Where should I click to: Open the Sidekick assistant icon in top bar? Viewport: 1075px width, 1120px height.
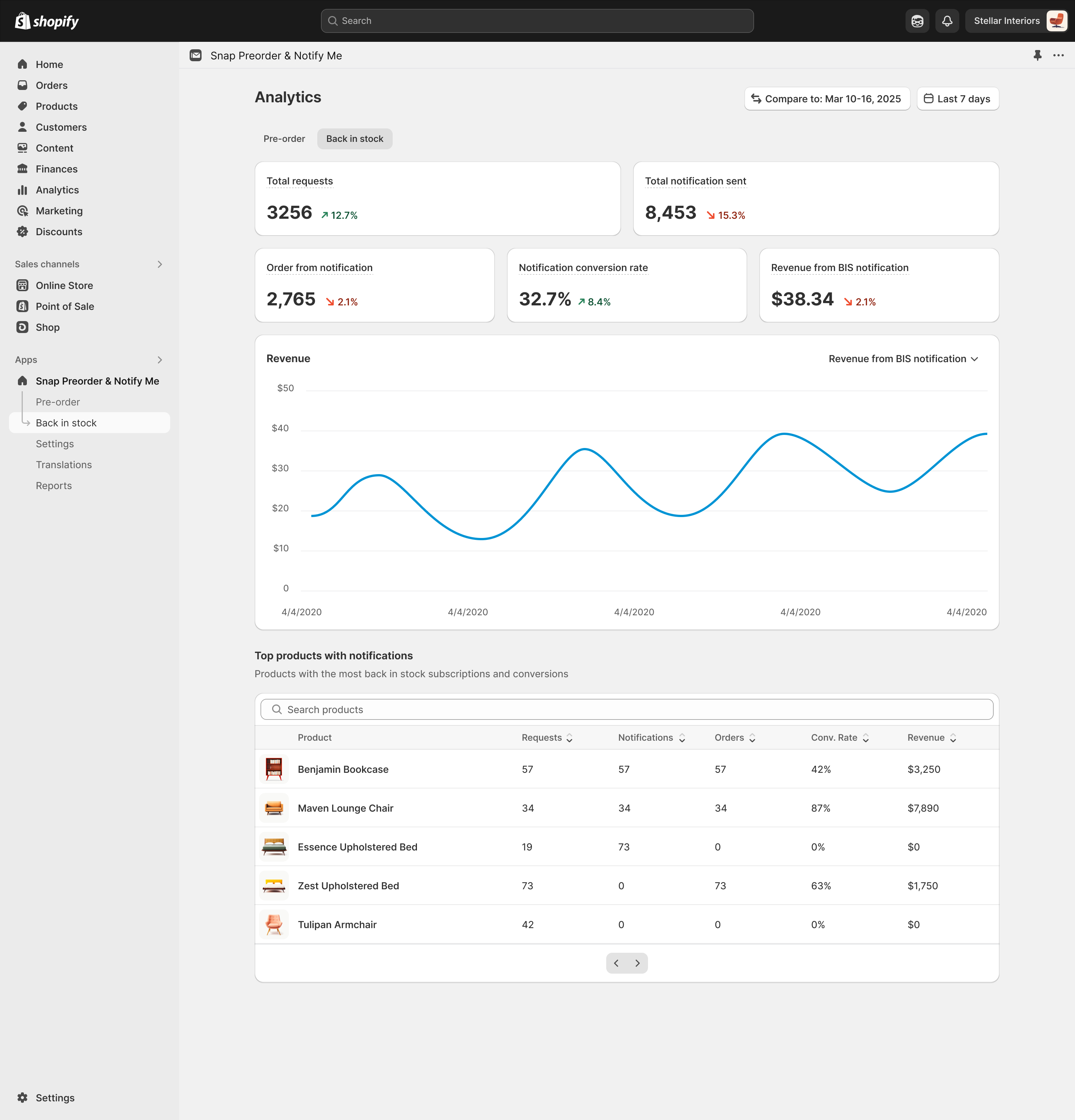pyautogui.click(x=917, y=21)
